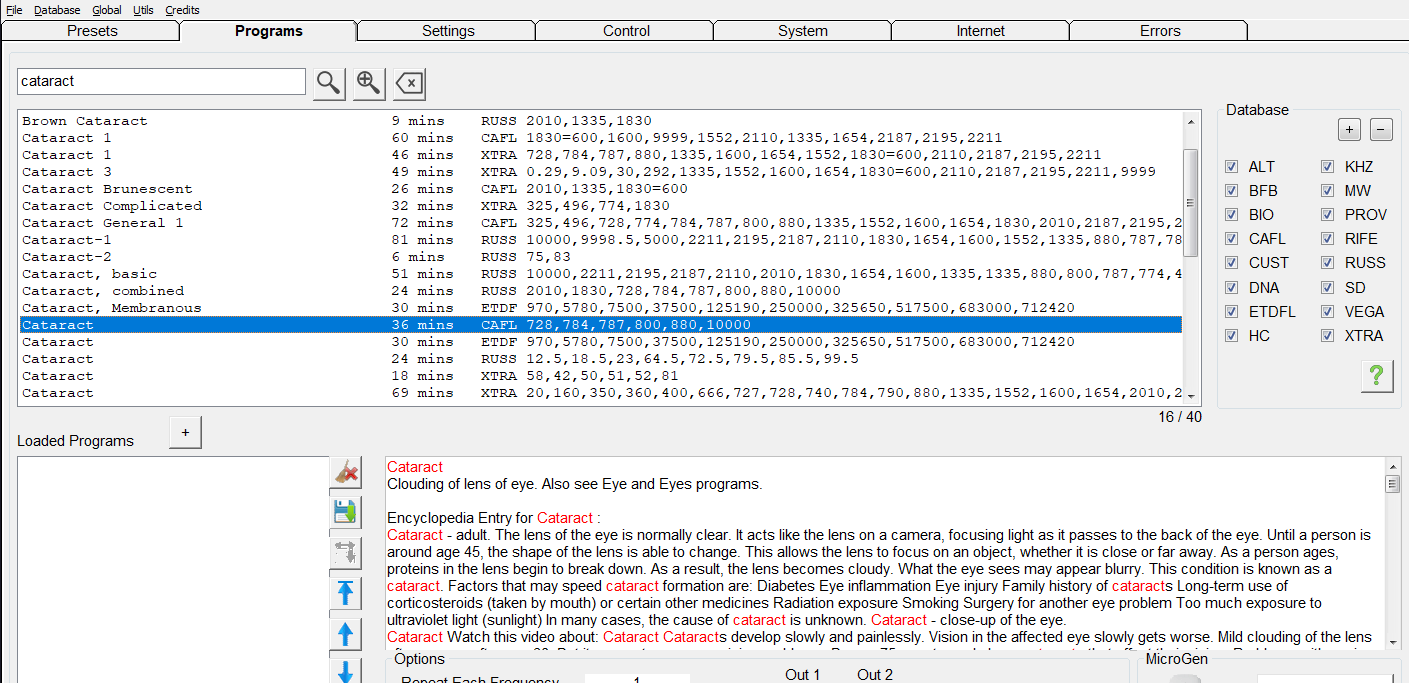Expand Loaded Programs with plus button
The width and height of the screenshot is (1409, 683).
click(186, 432)
